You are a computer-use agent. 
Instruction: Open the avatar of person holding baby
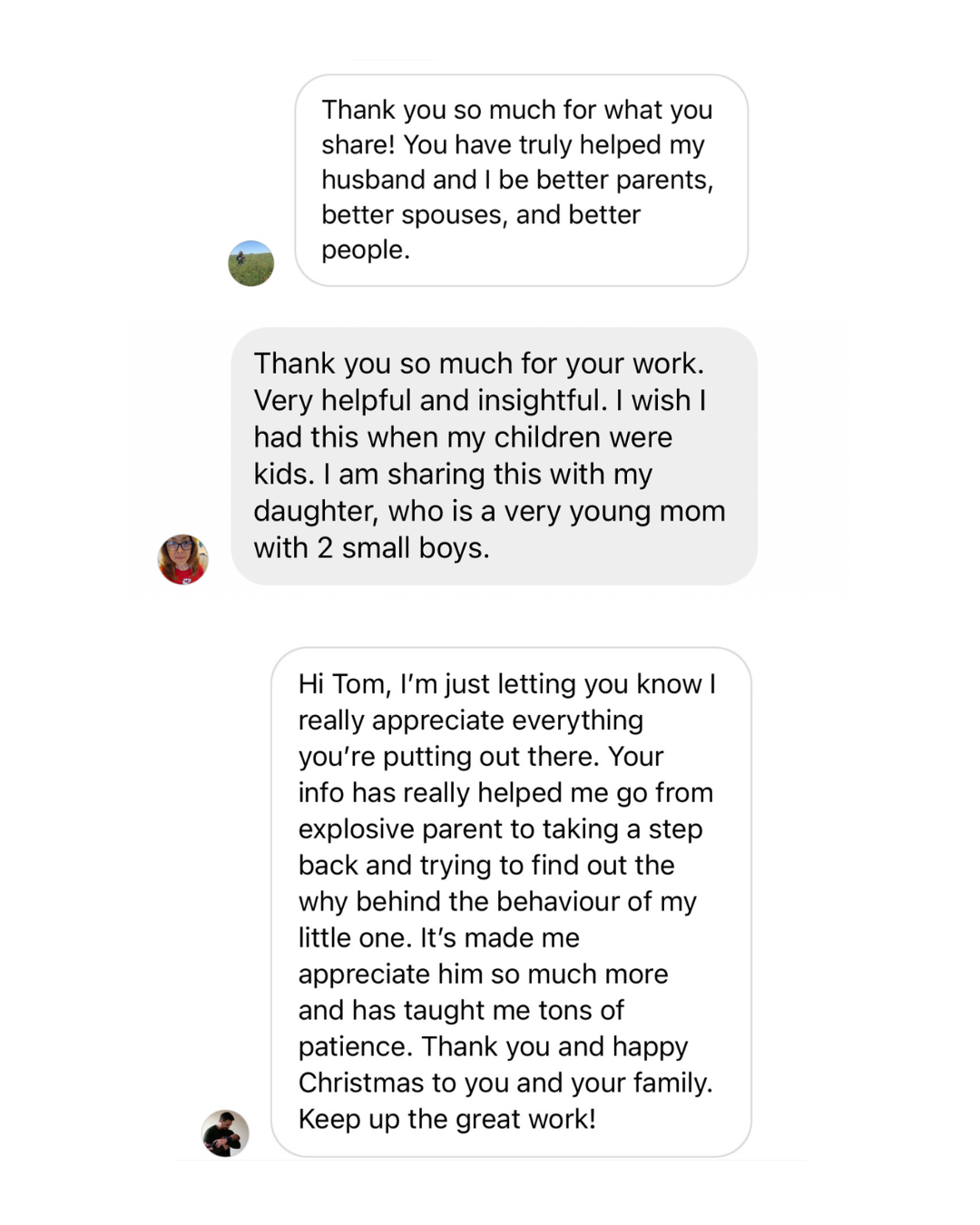coord(225,1132)
